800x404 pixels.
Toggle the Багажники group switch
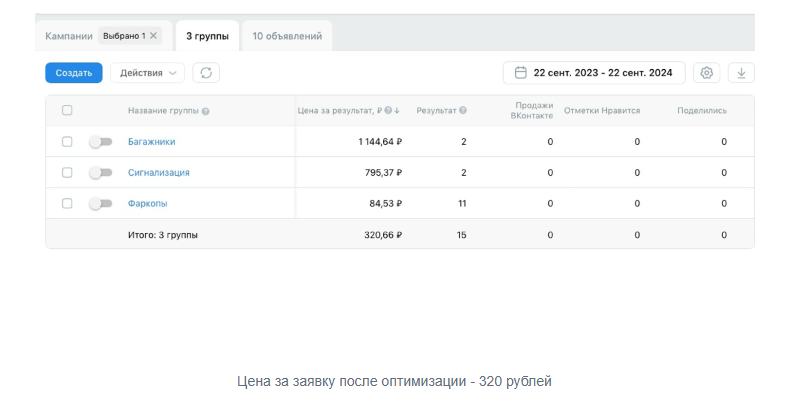pyautogui.click(x=101, y=142)
